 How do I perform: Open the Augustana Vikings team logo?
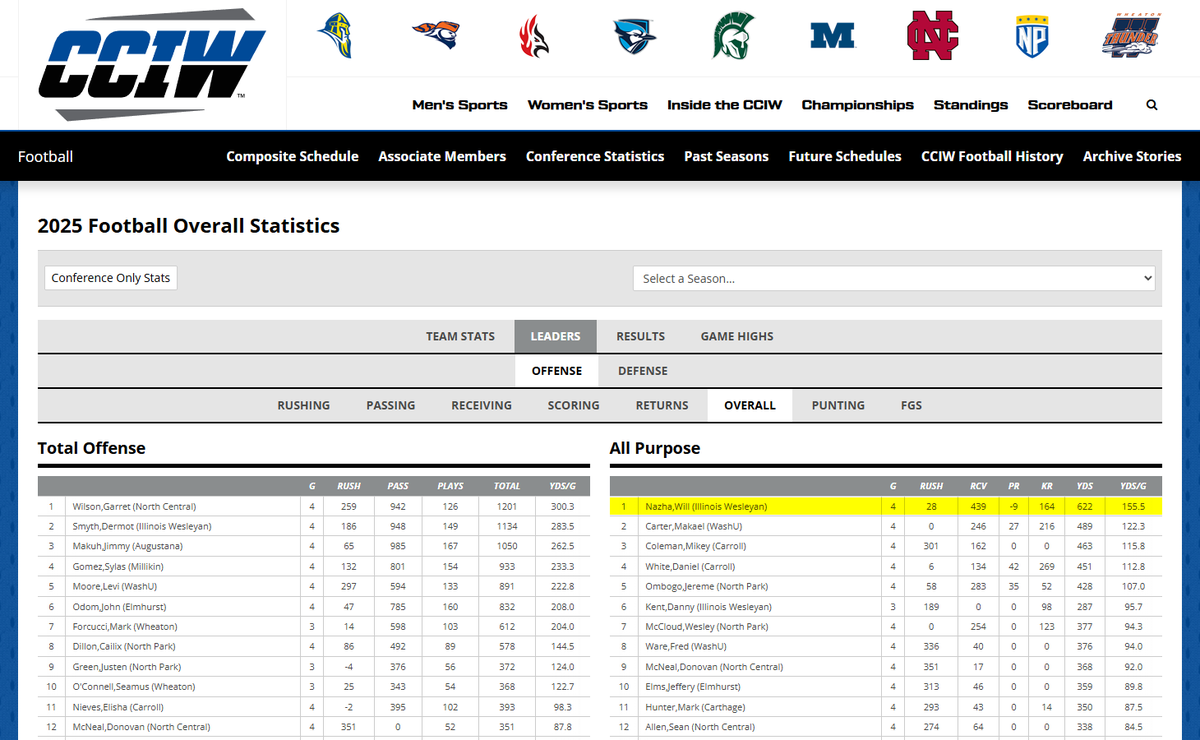click(337, 35)
